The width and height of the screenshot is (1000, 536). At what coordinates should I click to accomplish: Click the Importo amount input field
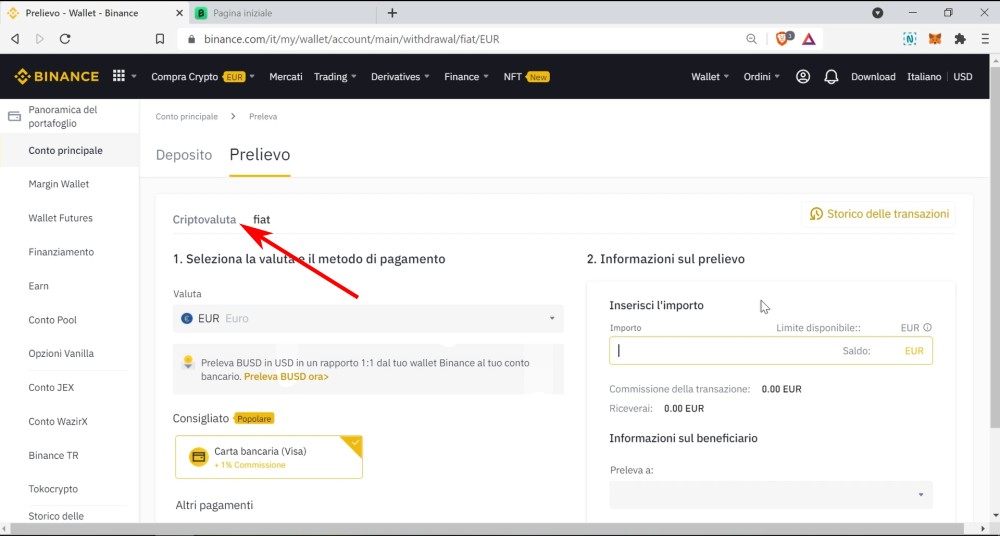click(x=770, y=351)
